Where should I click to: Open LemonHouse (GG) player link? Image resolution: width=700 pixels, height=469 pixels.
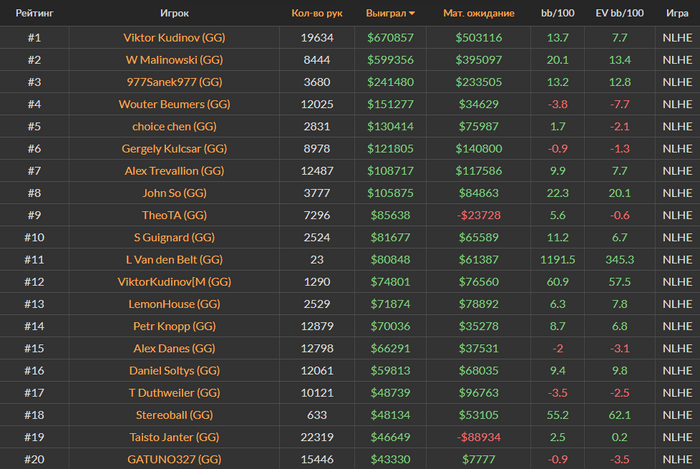(x=175, y=304)
